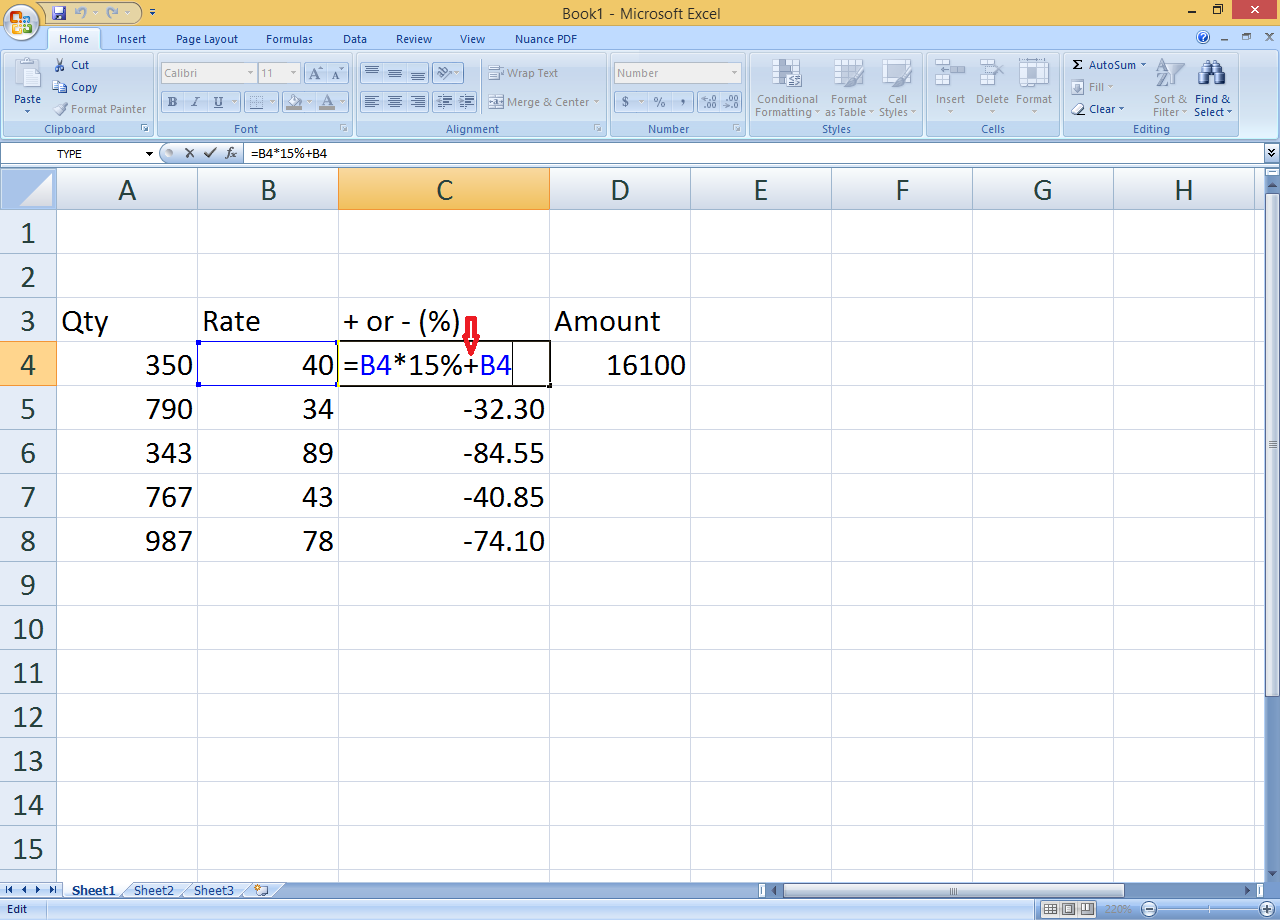
Task: Open the round Office button menu
Action: coord(21,20)
